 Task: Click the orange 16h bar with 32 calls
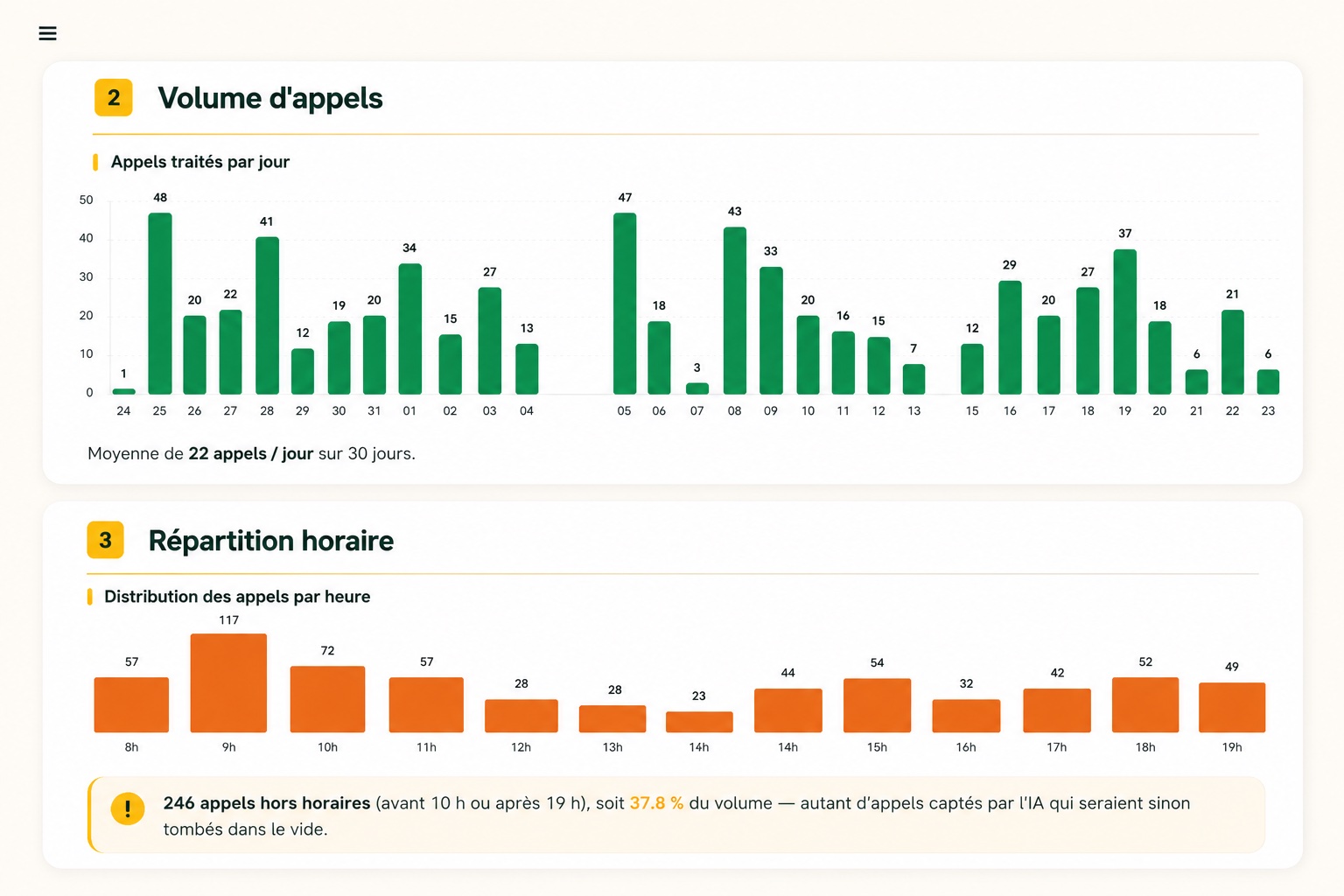(966, 716)
